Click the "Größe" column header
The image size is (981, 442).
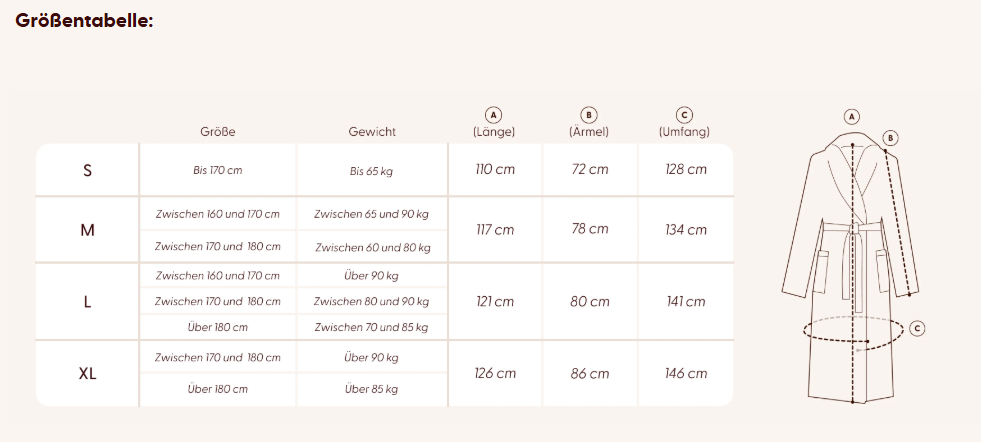217,132
